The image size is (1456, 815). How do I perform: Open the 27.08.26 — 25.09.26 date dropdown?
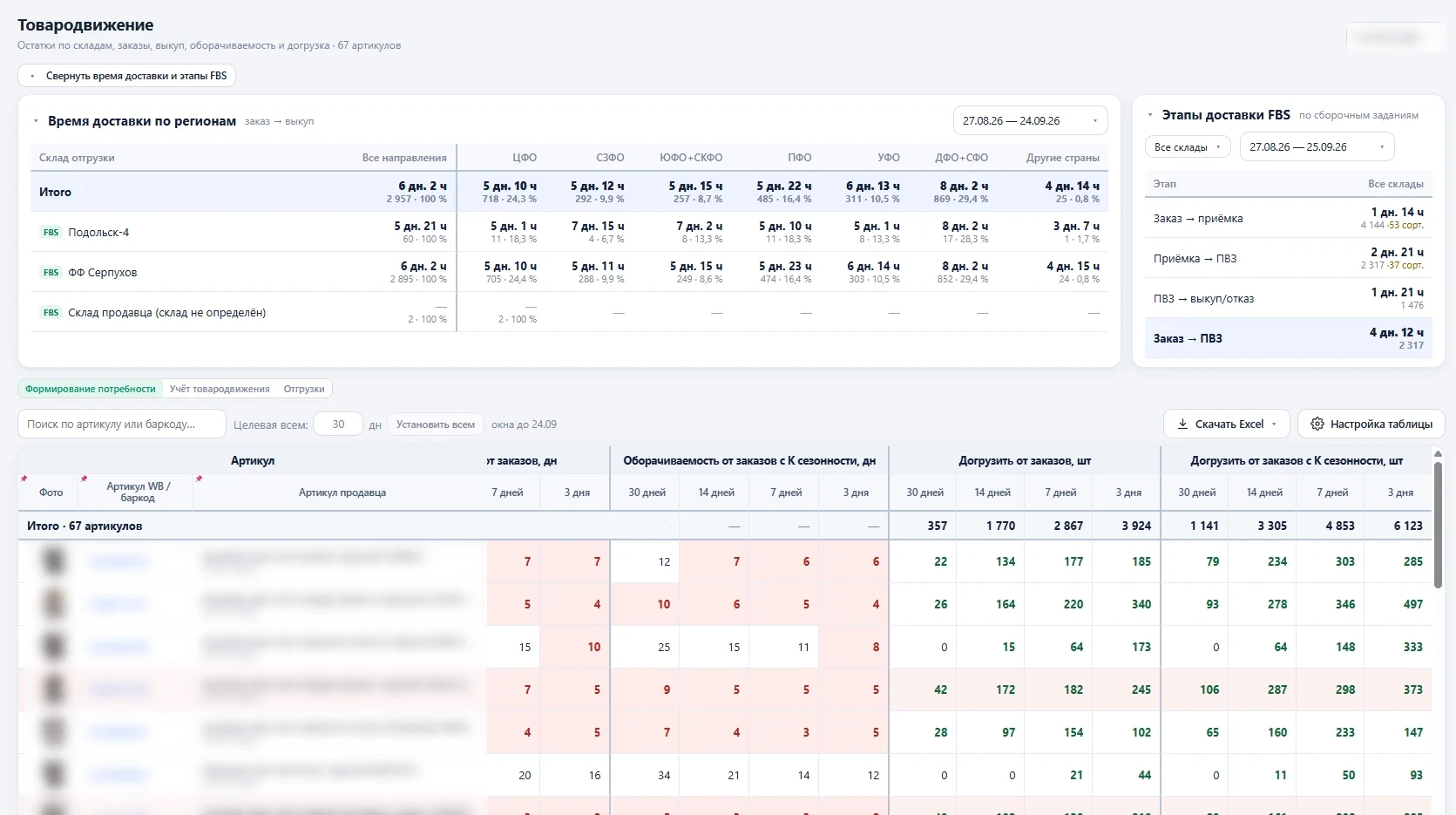[x=1317, y=147]
